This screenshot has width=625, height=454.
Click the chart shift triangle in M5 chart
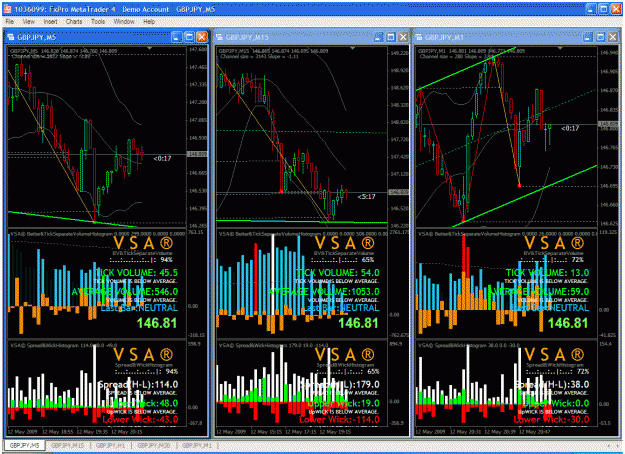click(150, 48)
